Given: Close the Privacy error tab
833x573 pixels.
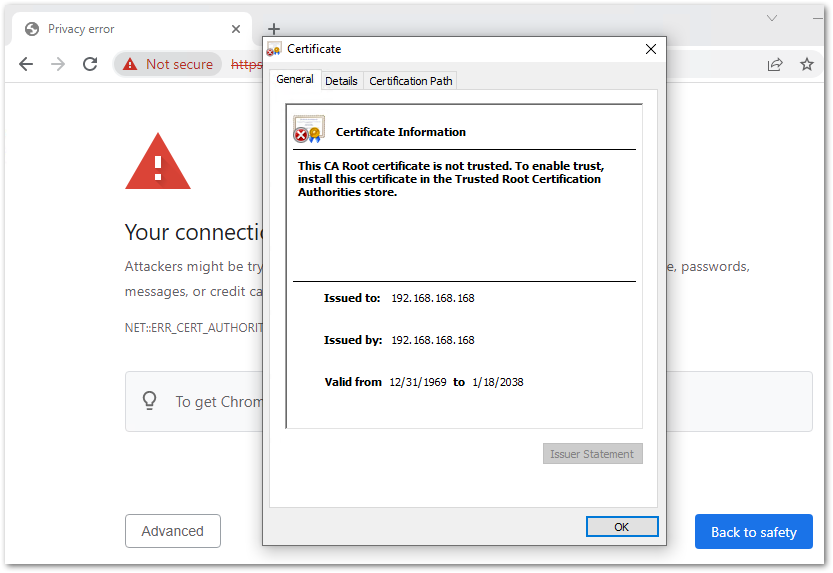Looking at the screenshot, I should click(236, 29).
